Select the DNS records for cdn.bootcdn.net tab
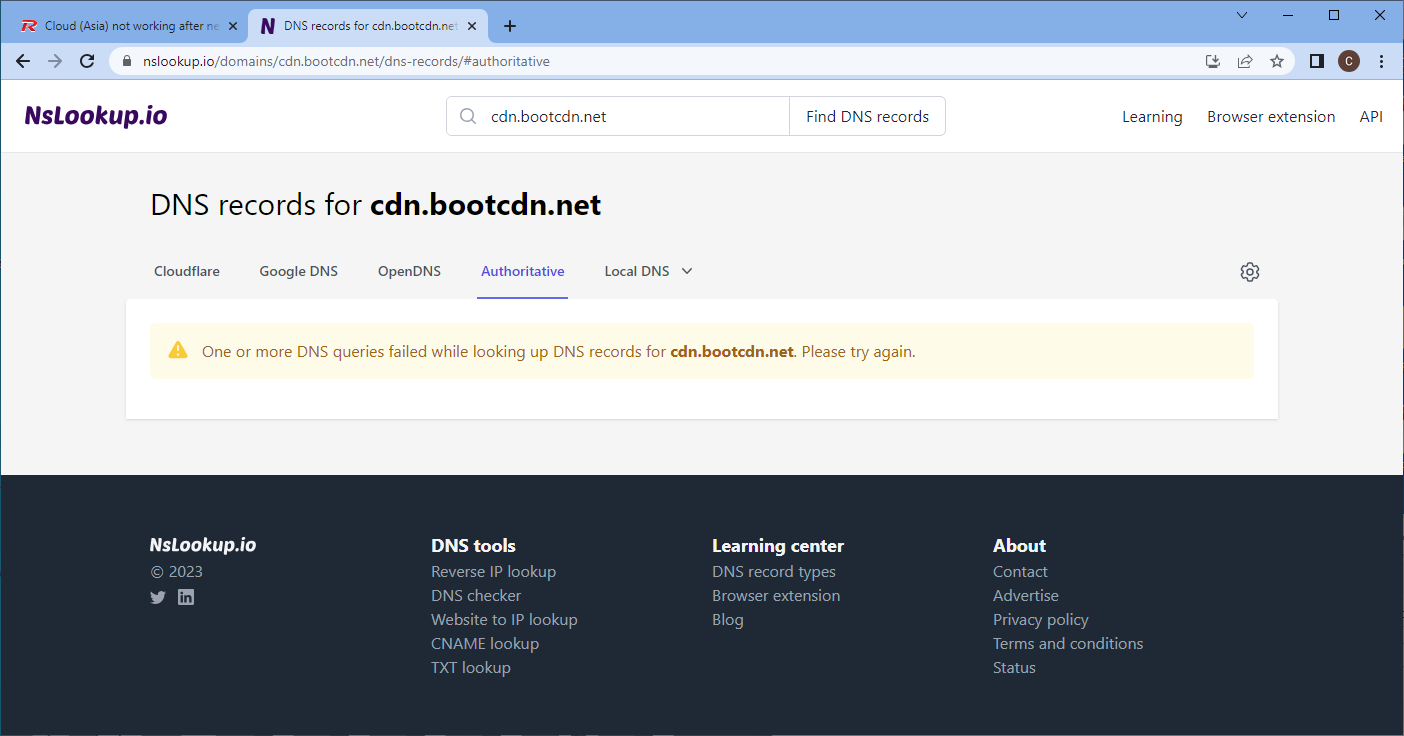The width and height of the screenshot is (1404, 736). (x=367, y=26)
